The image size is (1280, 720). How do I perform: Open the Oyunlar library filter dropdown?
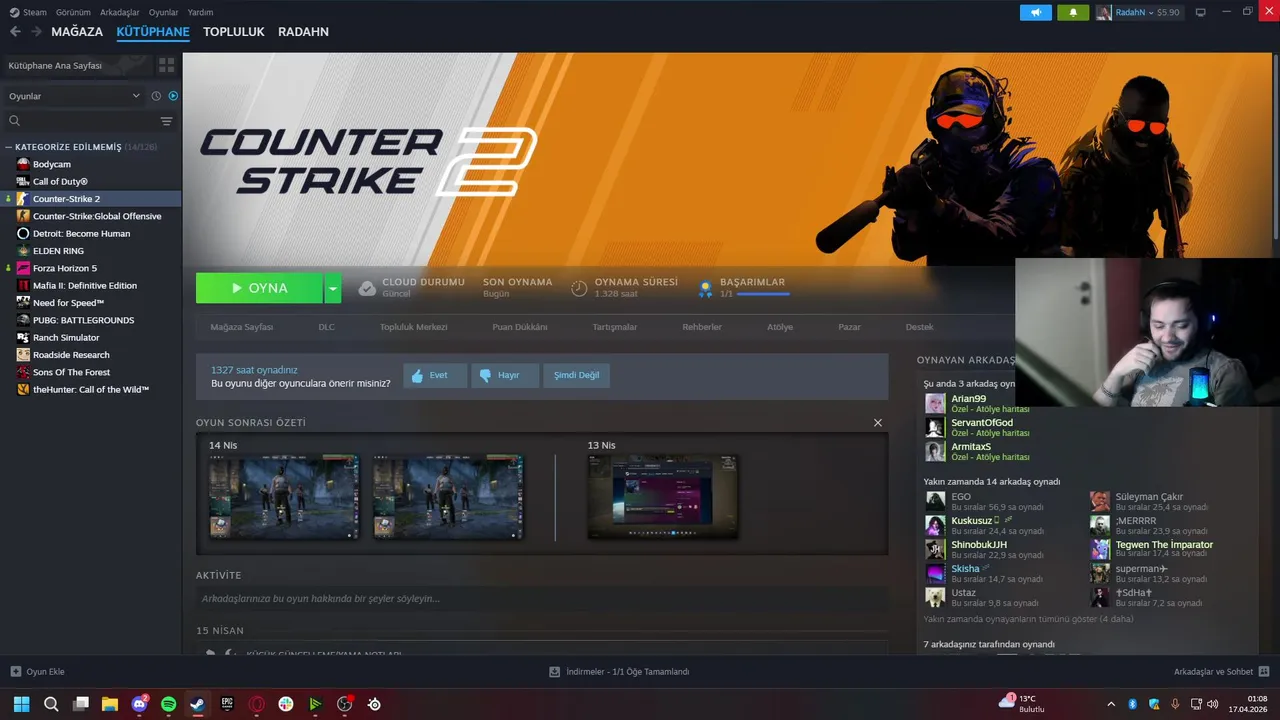74,96
